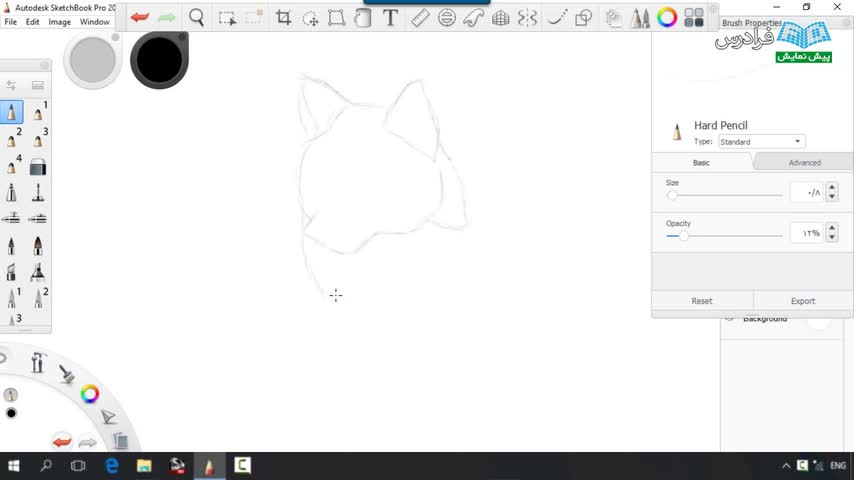Click the Reset button in Brush Properties
The image size is (854, 480).
coord(702,301)
